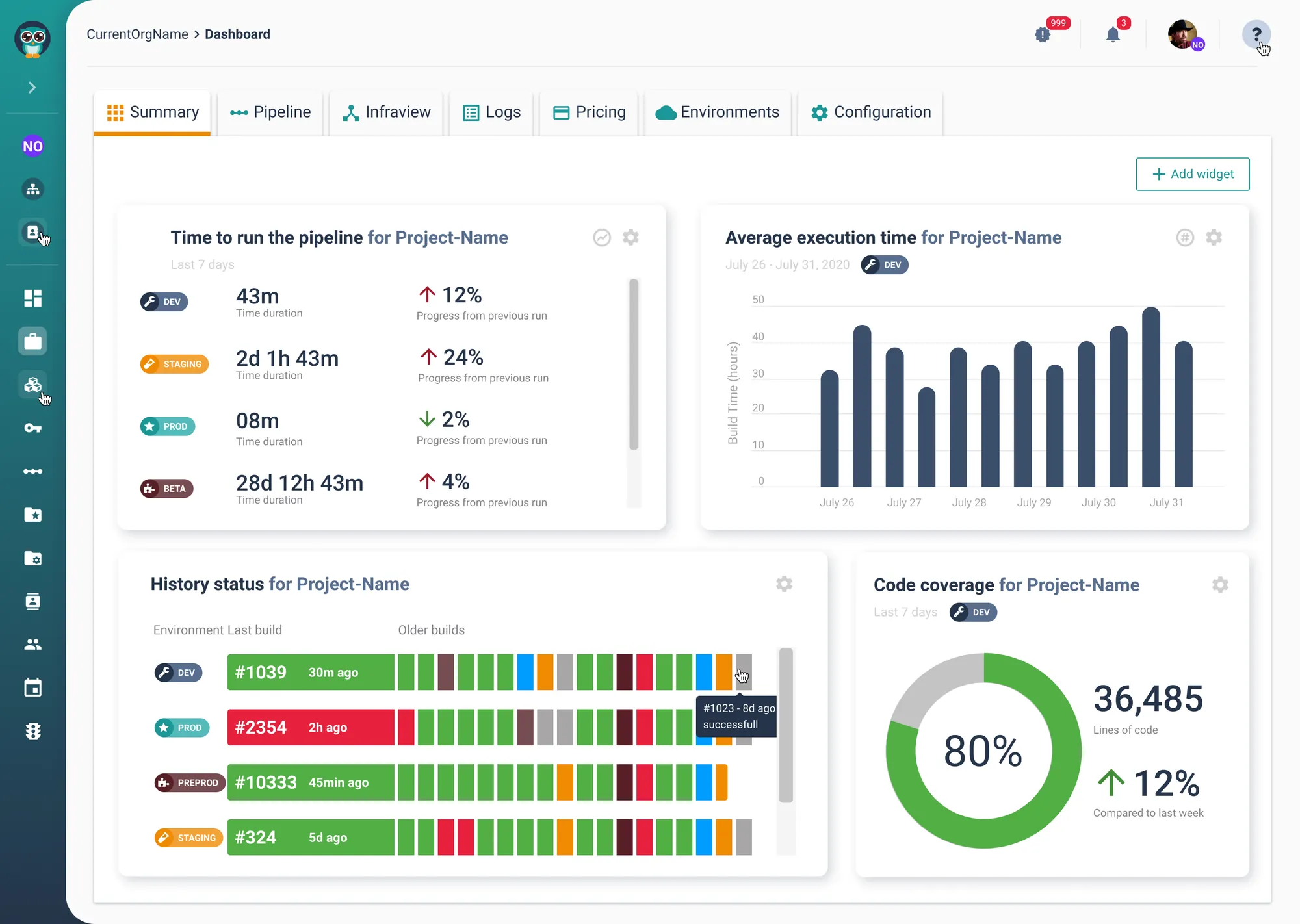This screenshot has width=1300, height=924.
Task: Open PROD last build #2354
Action: coord(311,728)
